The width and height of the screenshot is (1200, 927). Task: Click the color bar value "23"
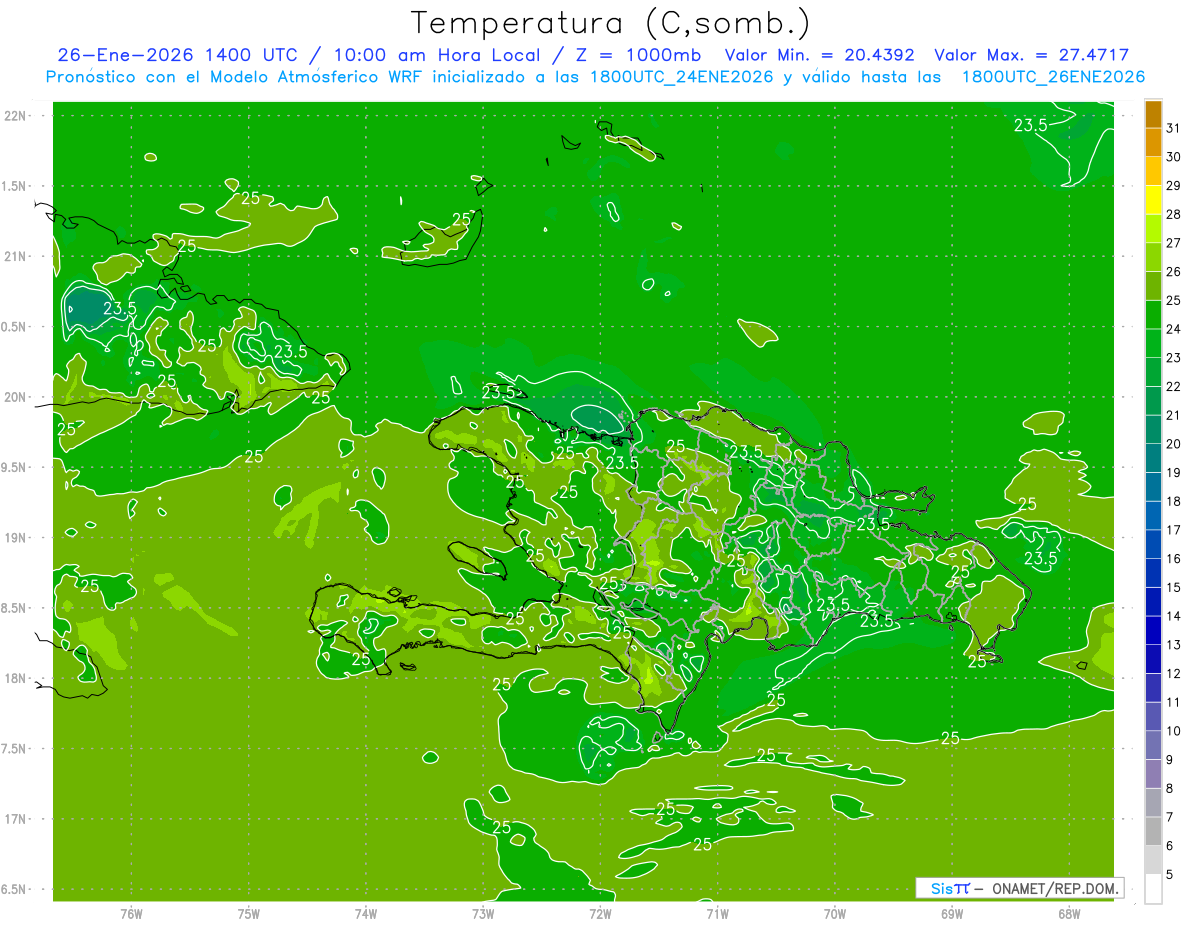tap(1173, 357)
